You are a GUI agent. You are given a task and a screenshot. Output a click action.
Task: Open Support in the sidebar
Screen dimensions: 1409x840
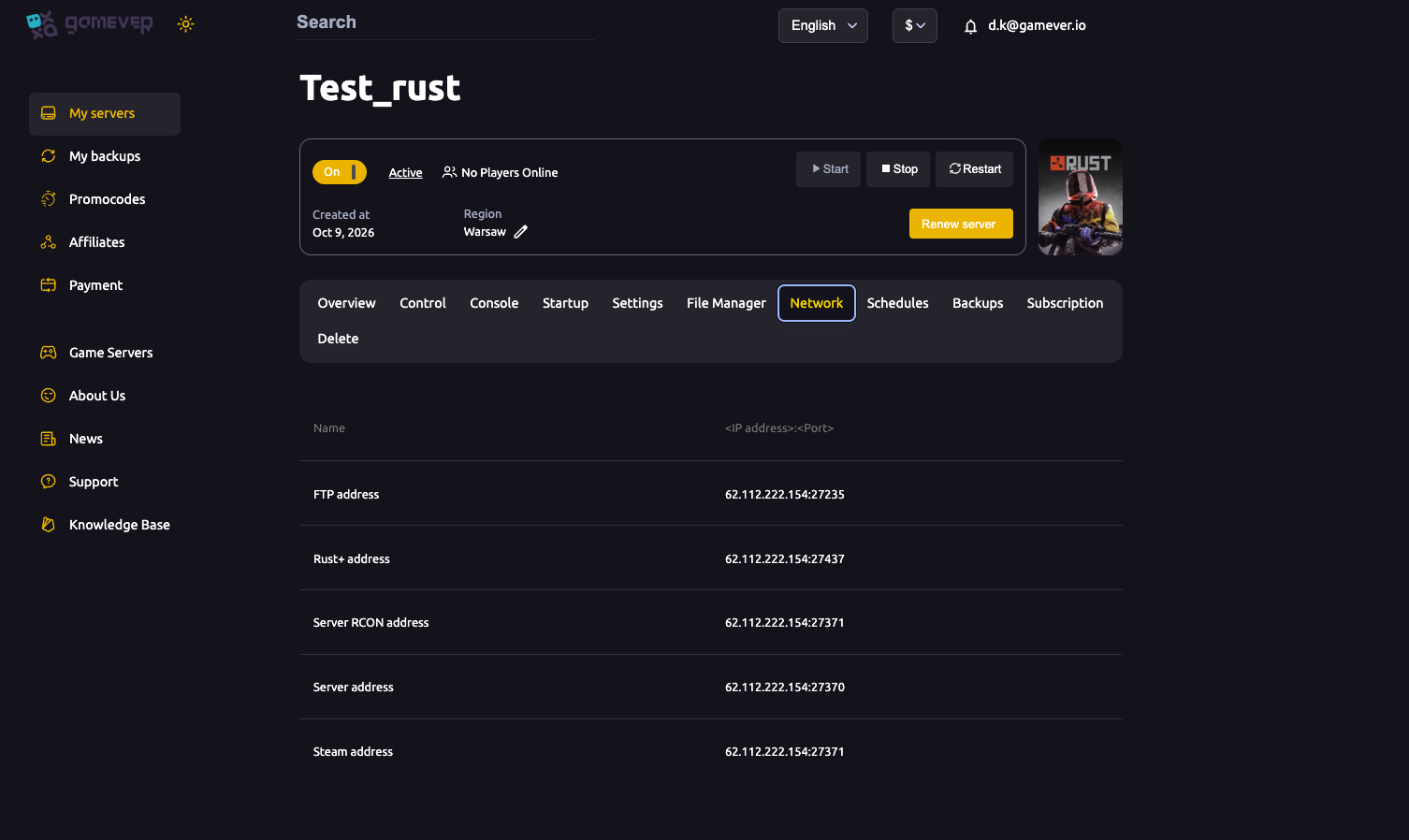pos(105,482)
